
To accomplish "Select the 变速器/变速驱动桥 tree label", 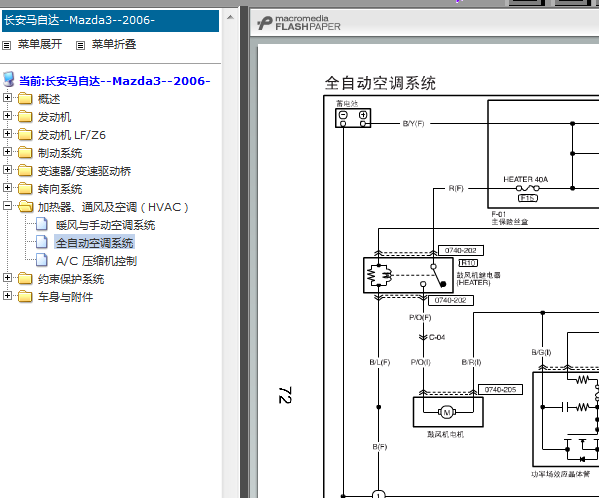I will click(x=84, y=171).
